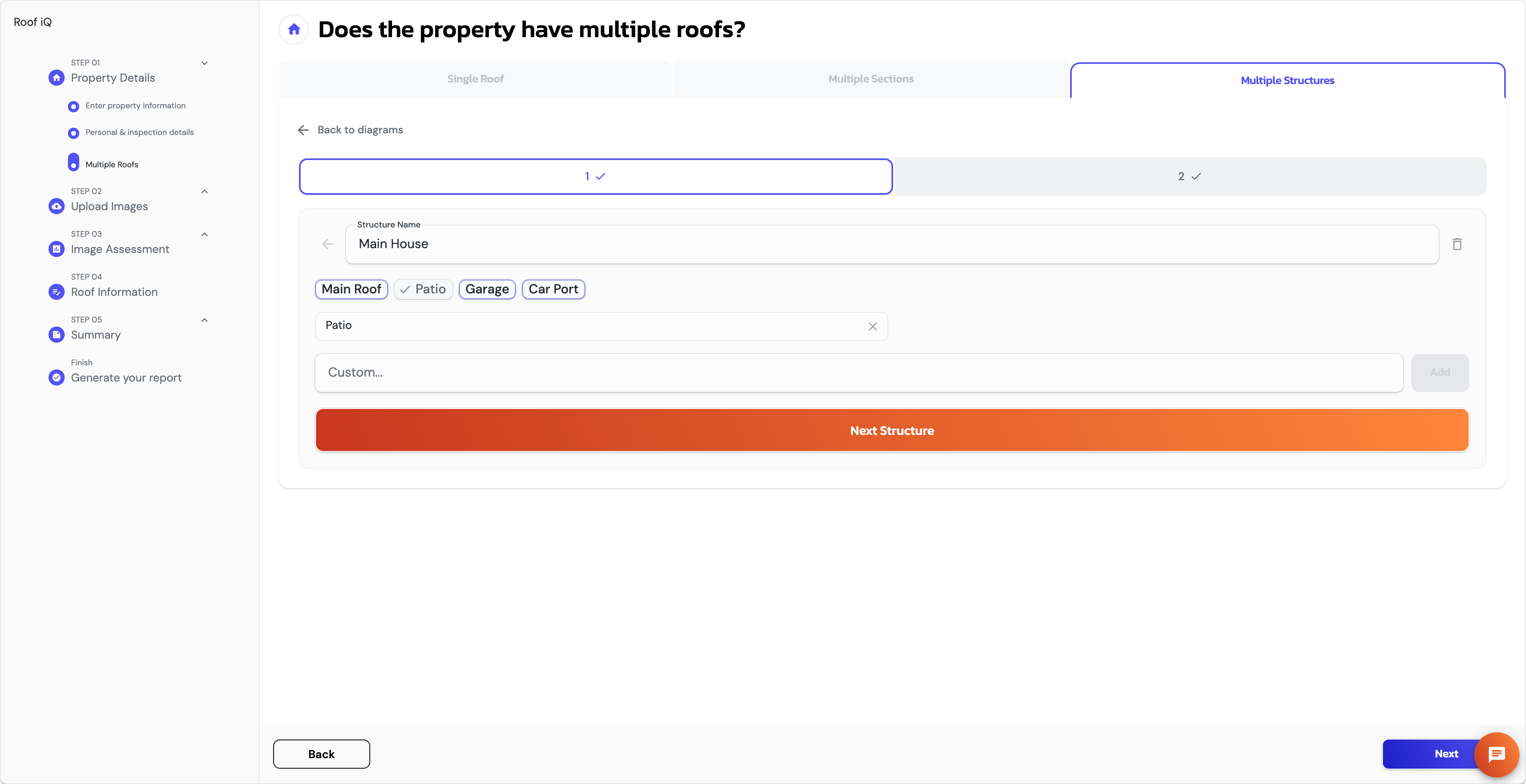The image size is (1526, 784).
Task: Click the left arrow beside Structure Name
Action: (x=328, y=244)
